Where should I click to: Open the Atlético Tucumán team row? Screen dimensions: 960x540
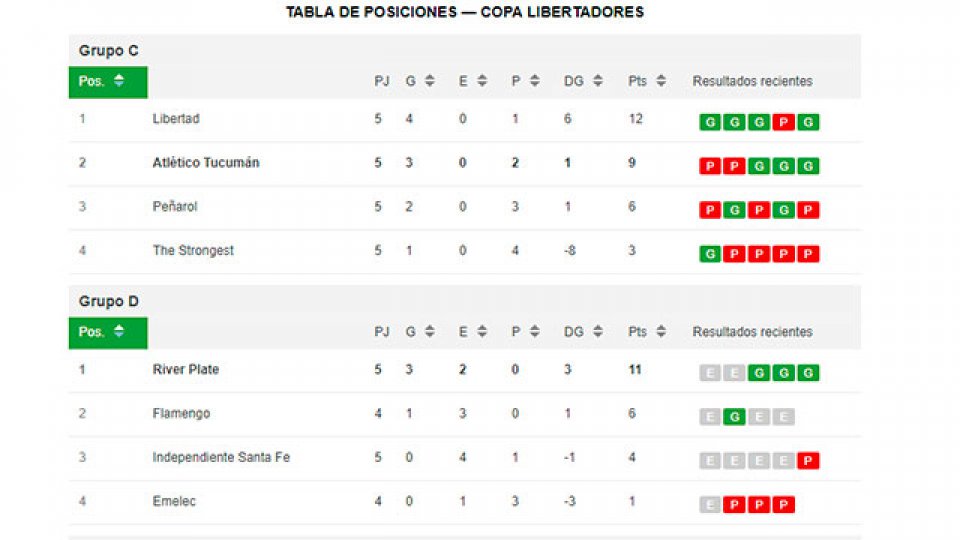(206, 163)
